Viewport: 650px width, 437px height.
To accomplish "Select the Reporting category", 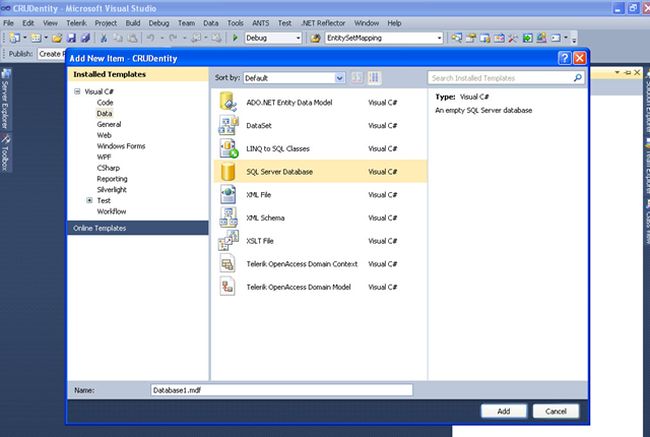I will (112, 179).
